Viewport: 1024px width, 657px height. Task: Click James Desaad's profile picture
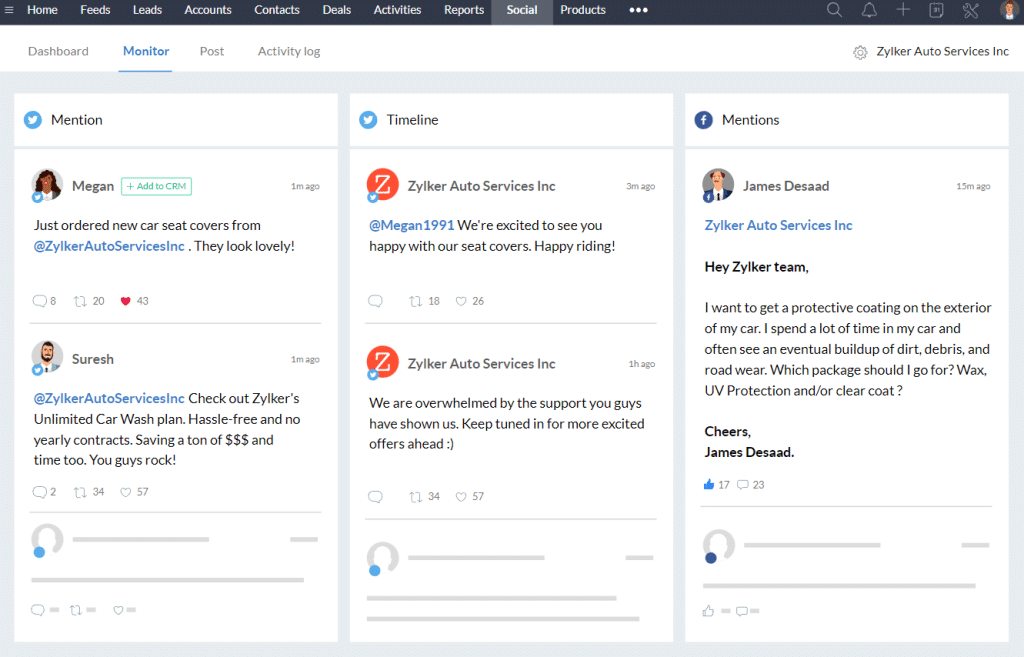(718, 185)
